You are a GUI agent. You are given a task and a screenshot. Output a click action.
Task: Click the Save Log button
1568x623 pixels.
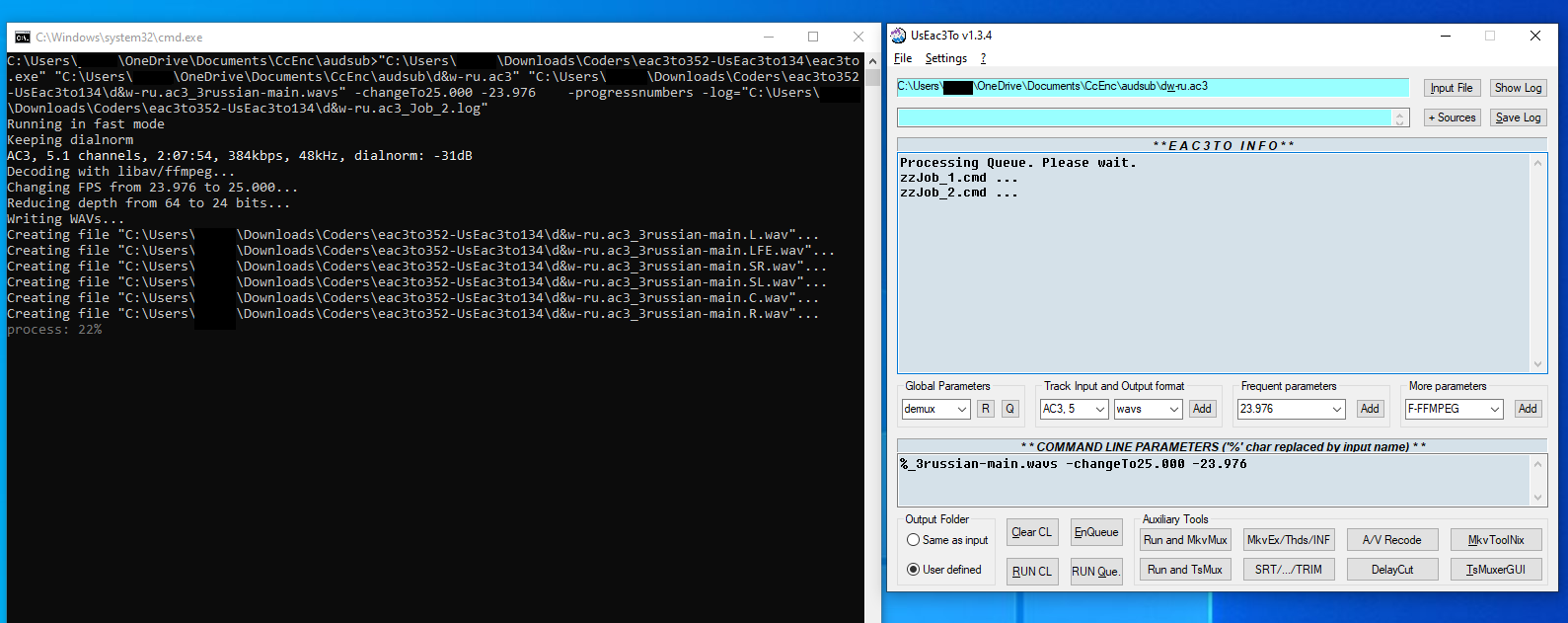(1518, 117)
